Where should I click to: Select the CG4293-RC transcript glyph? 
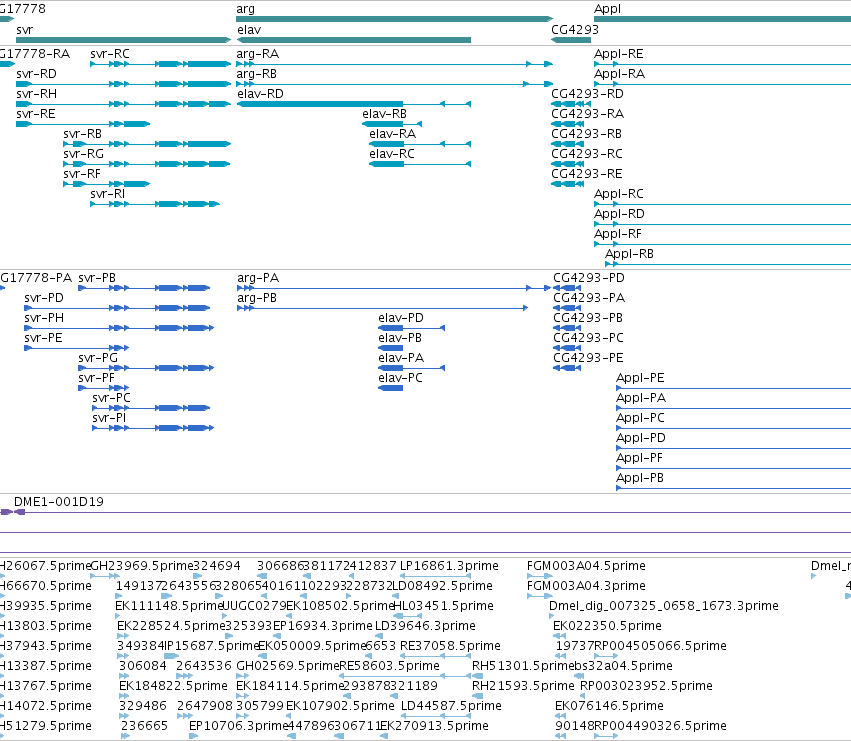click(x=568, y=164)
